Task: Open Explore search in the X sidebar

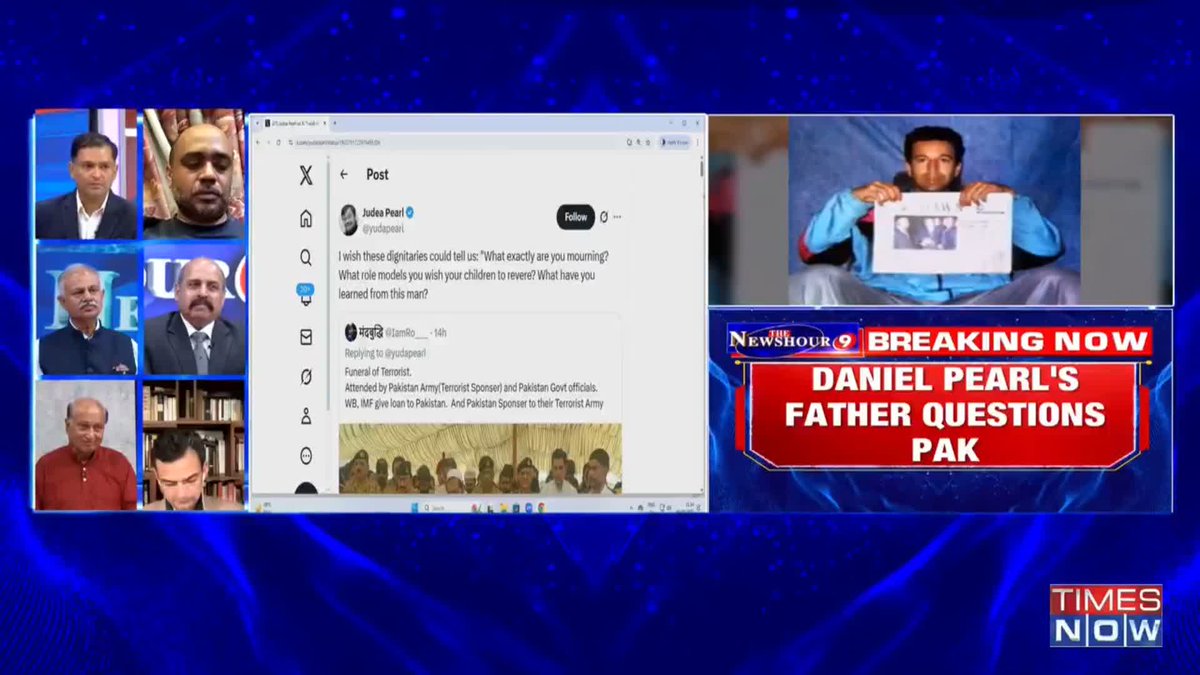Action: pos(306,257)
